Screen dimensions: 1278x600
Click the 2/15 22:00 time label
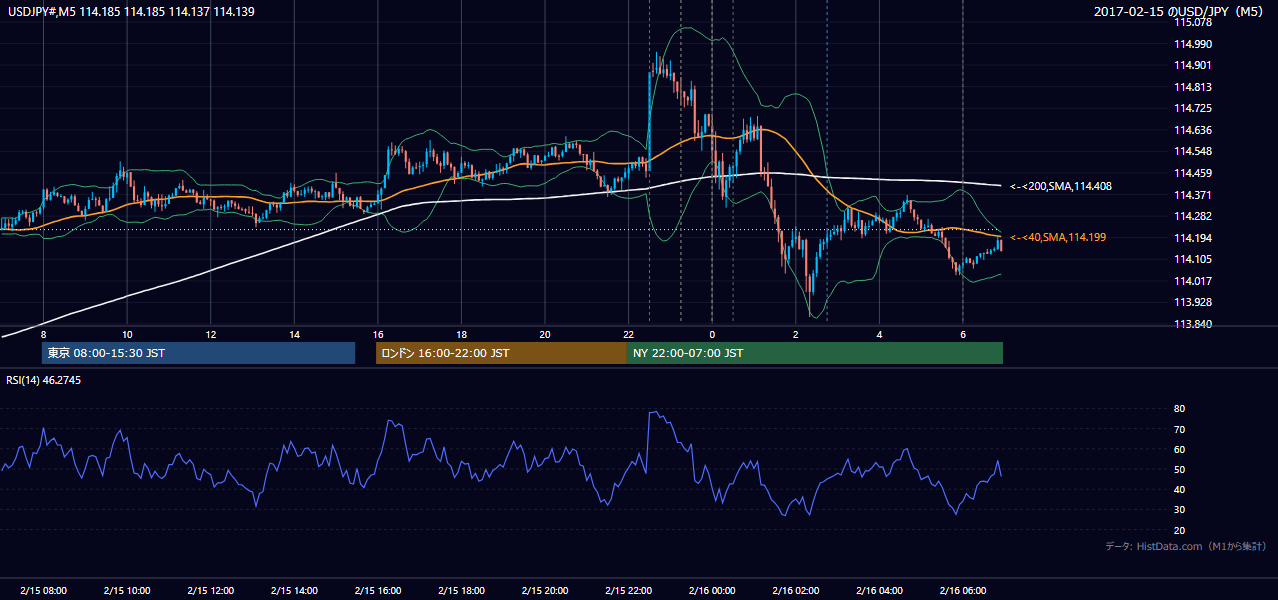[x=628, y=590]
